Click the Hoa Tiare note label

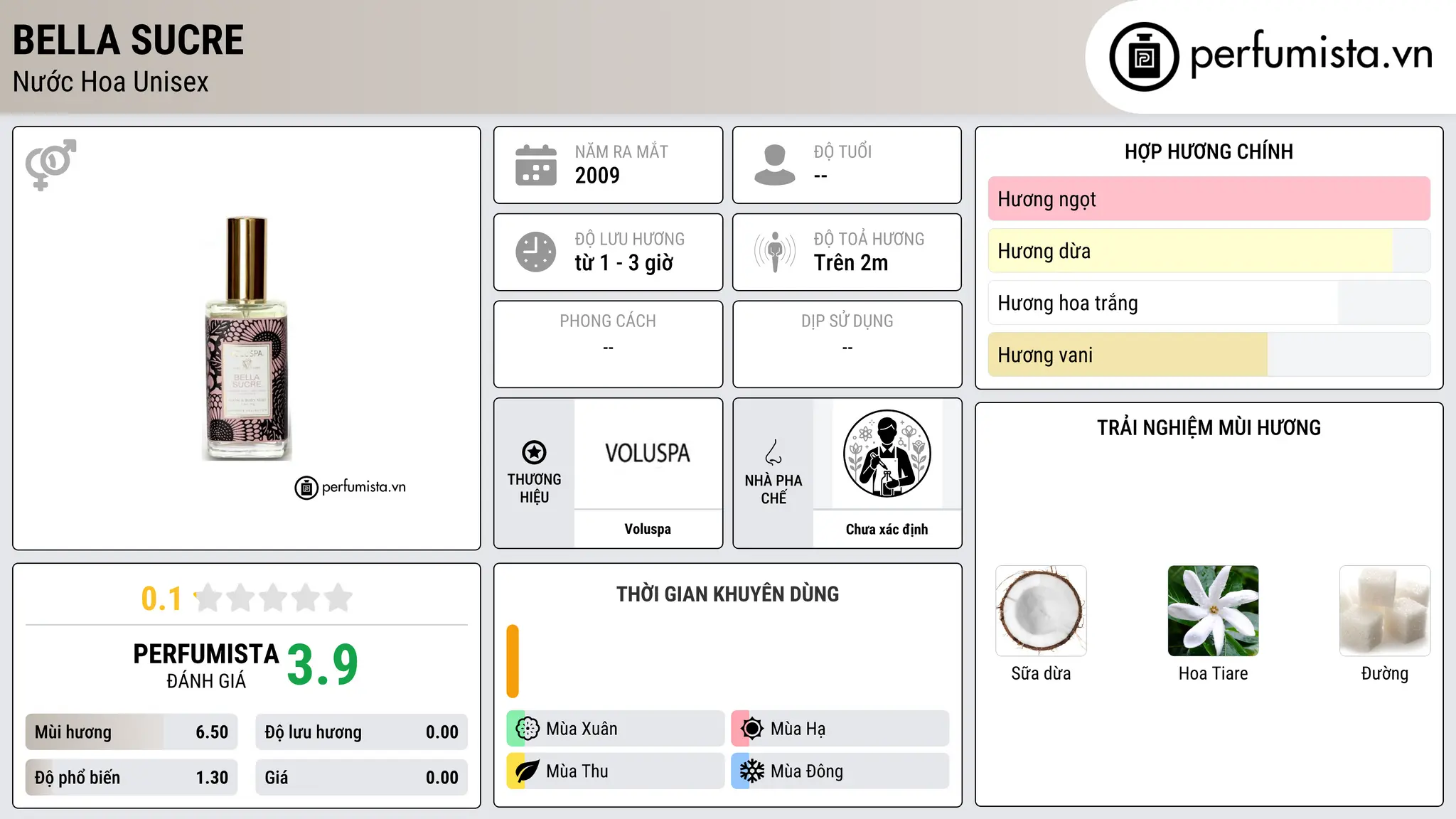1213,673
